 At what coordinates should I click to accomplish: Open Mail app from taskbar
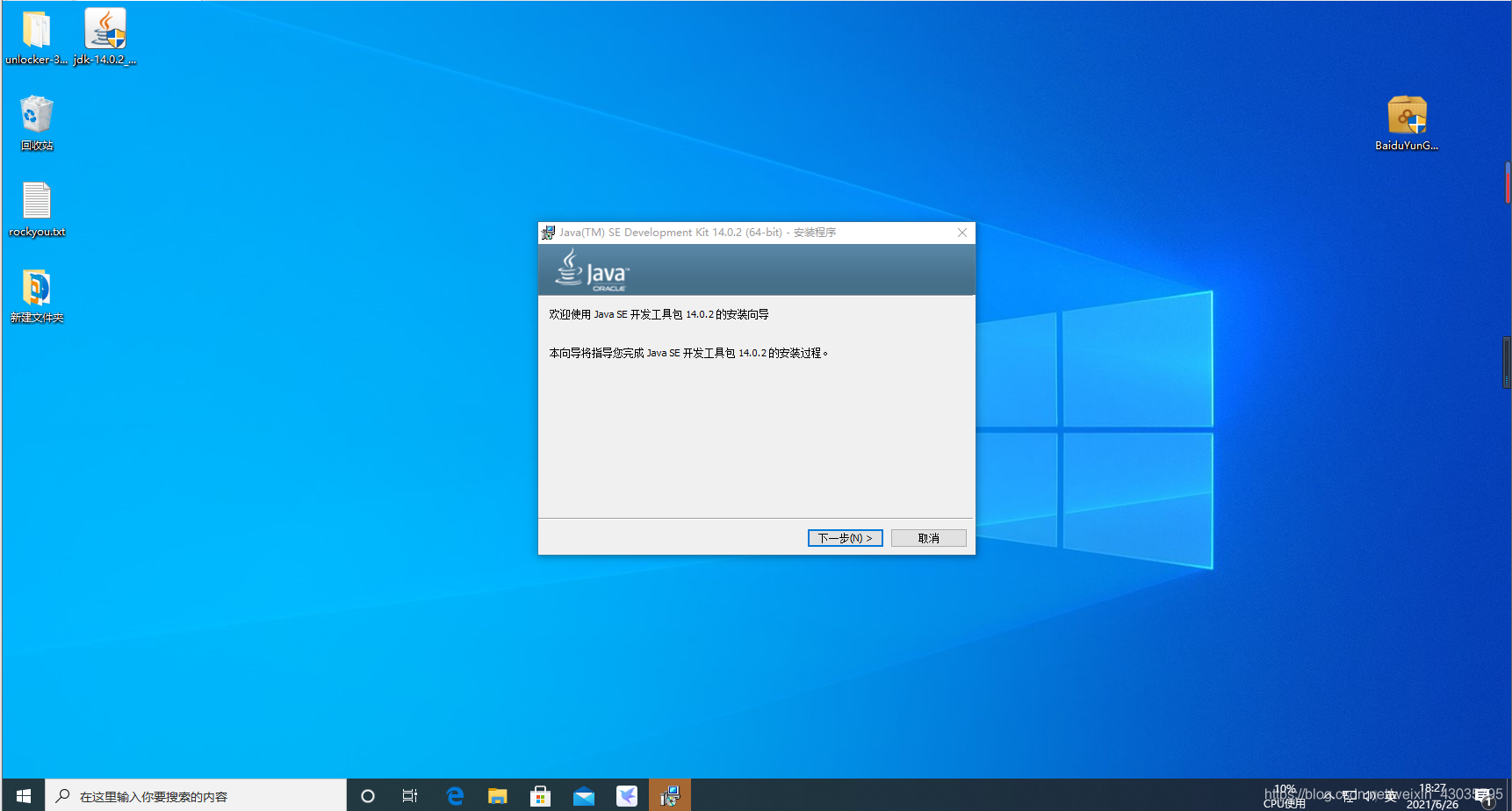[584, 795]
